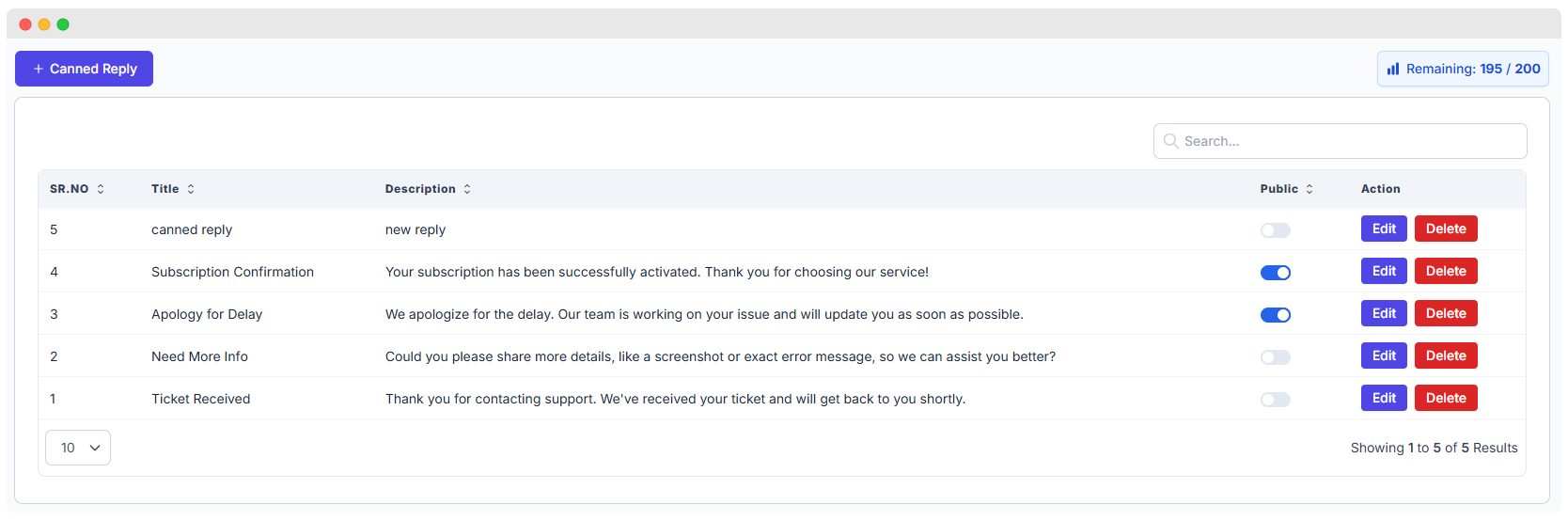Viewport: 1568px width, 521px height.
Task: Enable Public toggle for canned reply row
Action: (x=1276, y=230)
